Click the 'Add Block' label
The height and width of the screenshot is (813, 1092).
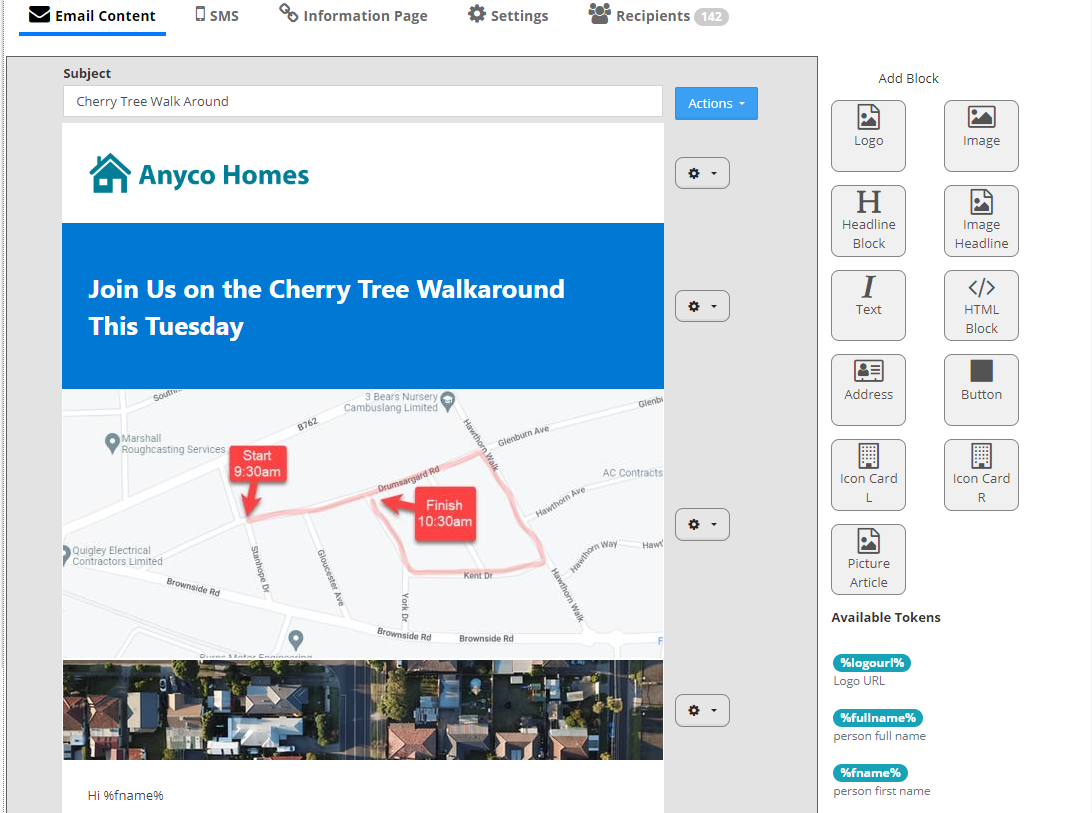908,79
